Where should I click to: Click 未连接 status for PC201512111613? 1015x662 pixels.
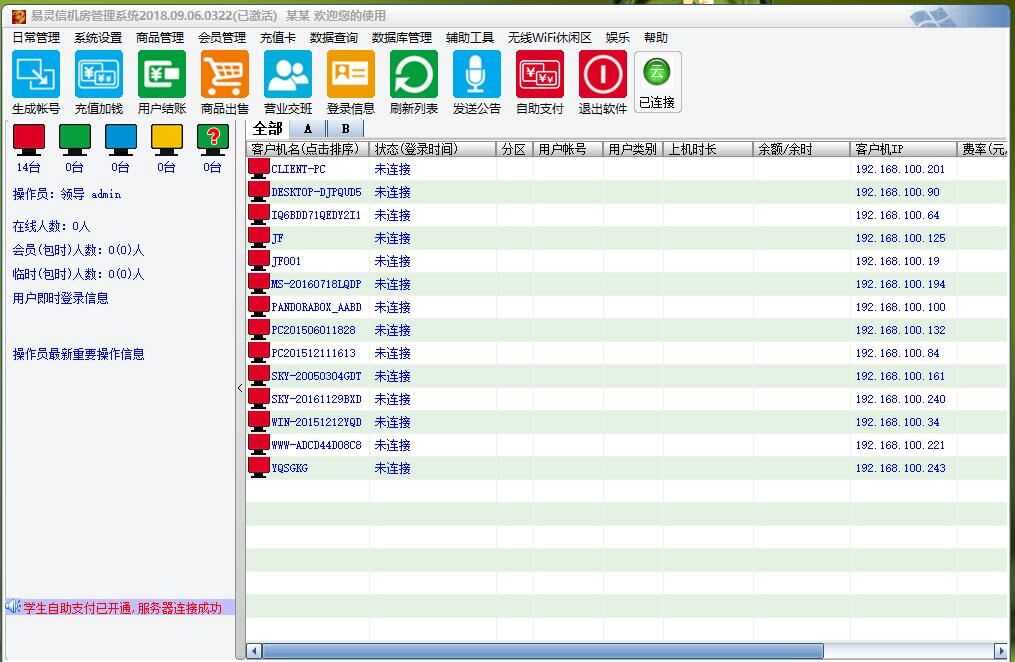[x=392, y=353]
